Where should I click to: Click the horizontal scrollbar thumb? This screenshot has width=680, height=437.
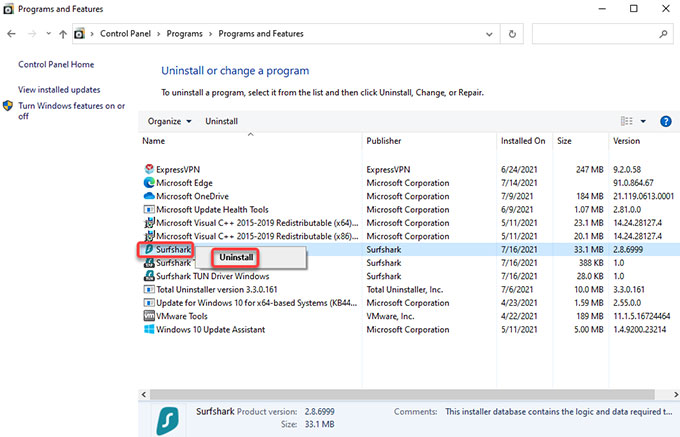[402, 395]
